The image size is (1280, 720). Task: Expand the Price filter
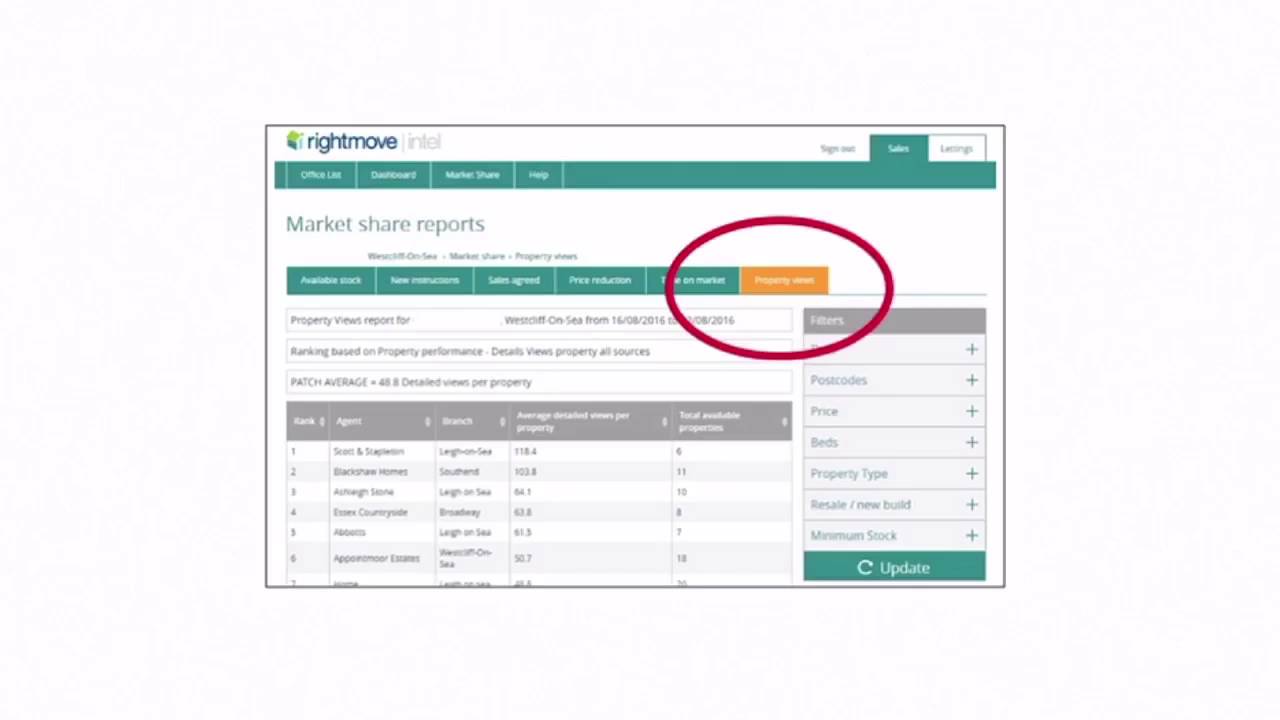(971, 411)
